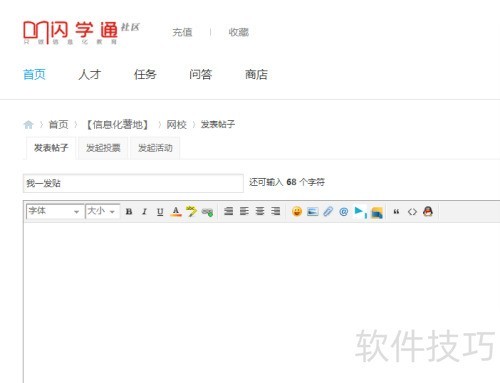Open the 大小 size dropdown
This screenshot has width=500, height=383.
click(x=103, y=211)
